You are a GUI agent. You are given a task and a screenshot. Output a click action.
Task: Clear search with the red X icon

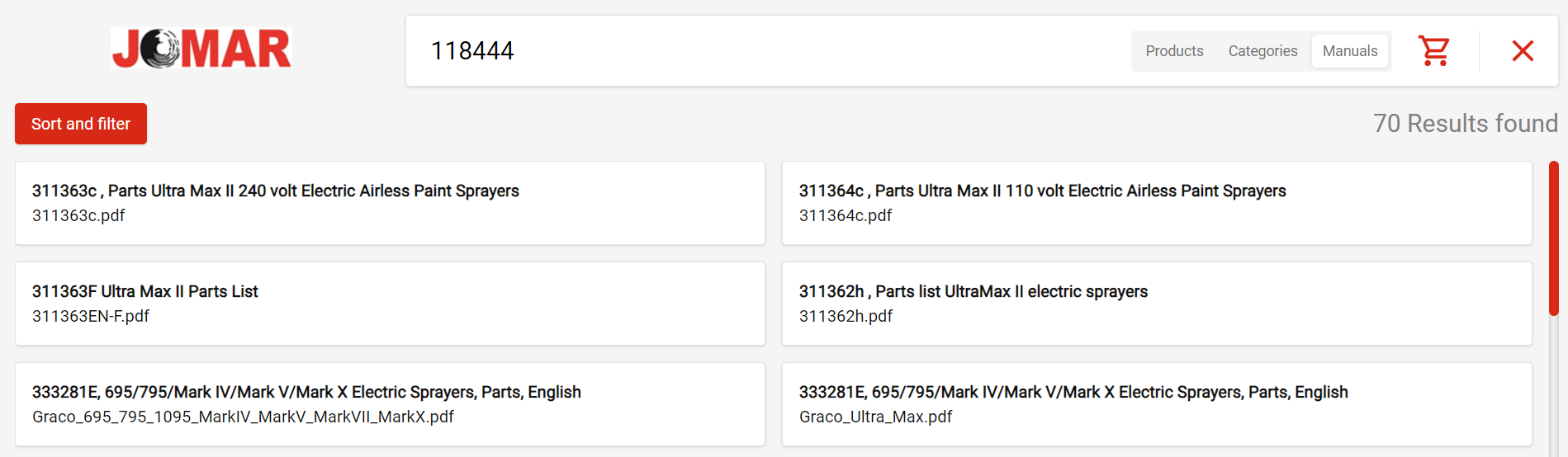1523,51
